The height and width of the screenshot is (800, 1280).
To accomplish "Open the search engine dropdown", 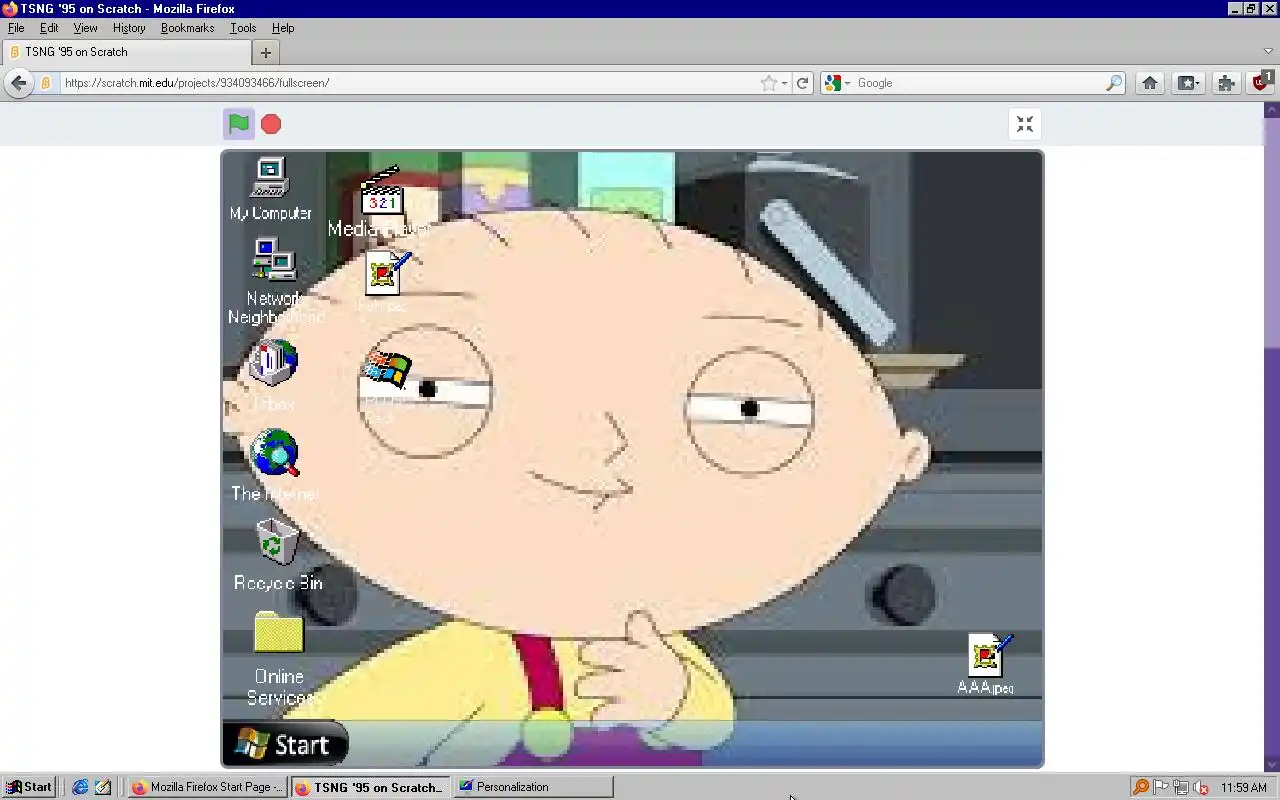I will 837,83.
